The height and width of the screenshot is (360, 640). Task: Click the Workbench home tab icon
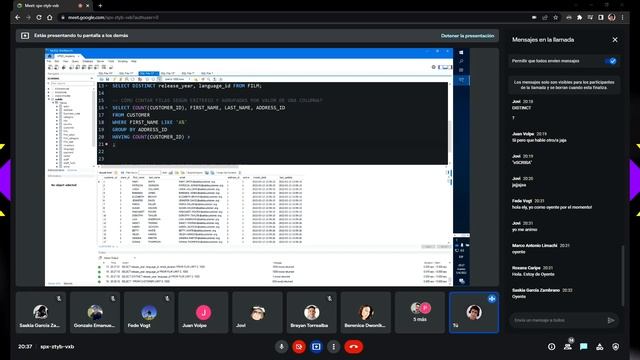pos(50,56)
